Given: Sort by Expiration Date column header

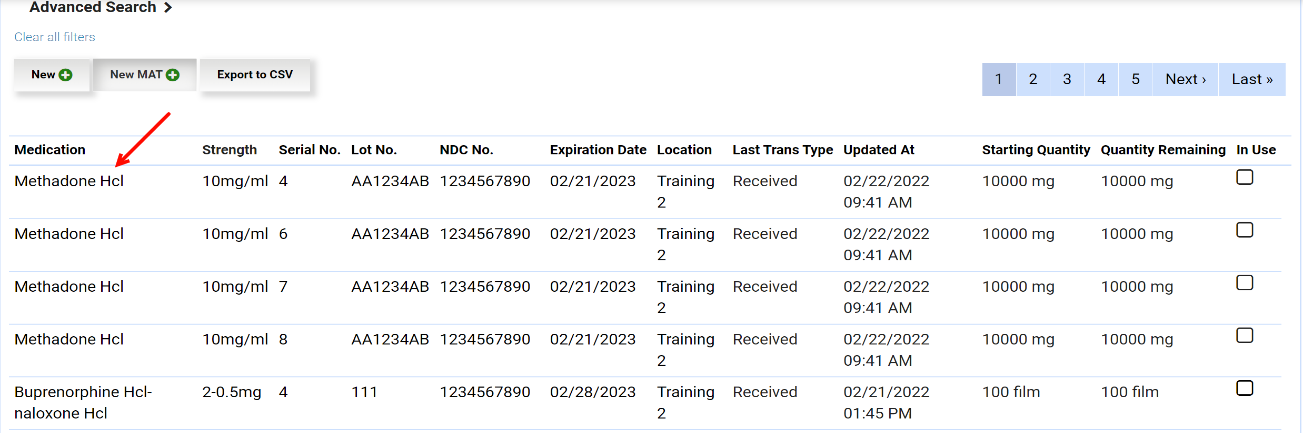Looking at the screenshot, I should [x=598, y=150].
